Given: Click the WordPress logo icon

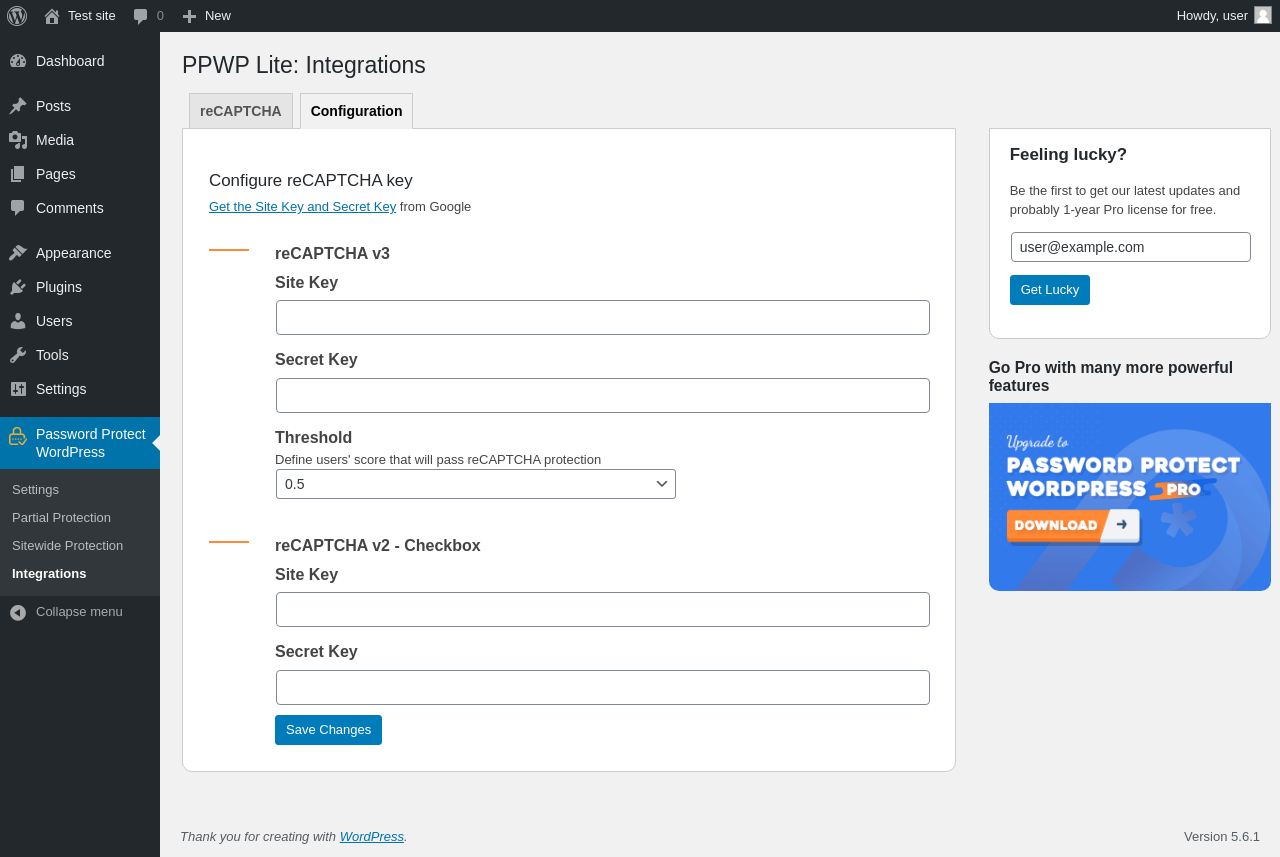Looking at the screenshot, I should coord(17,16).
